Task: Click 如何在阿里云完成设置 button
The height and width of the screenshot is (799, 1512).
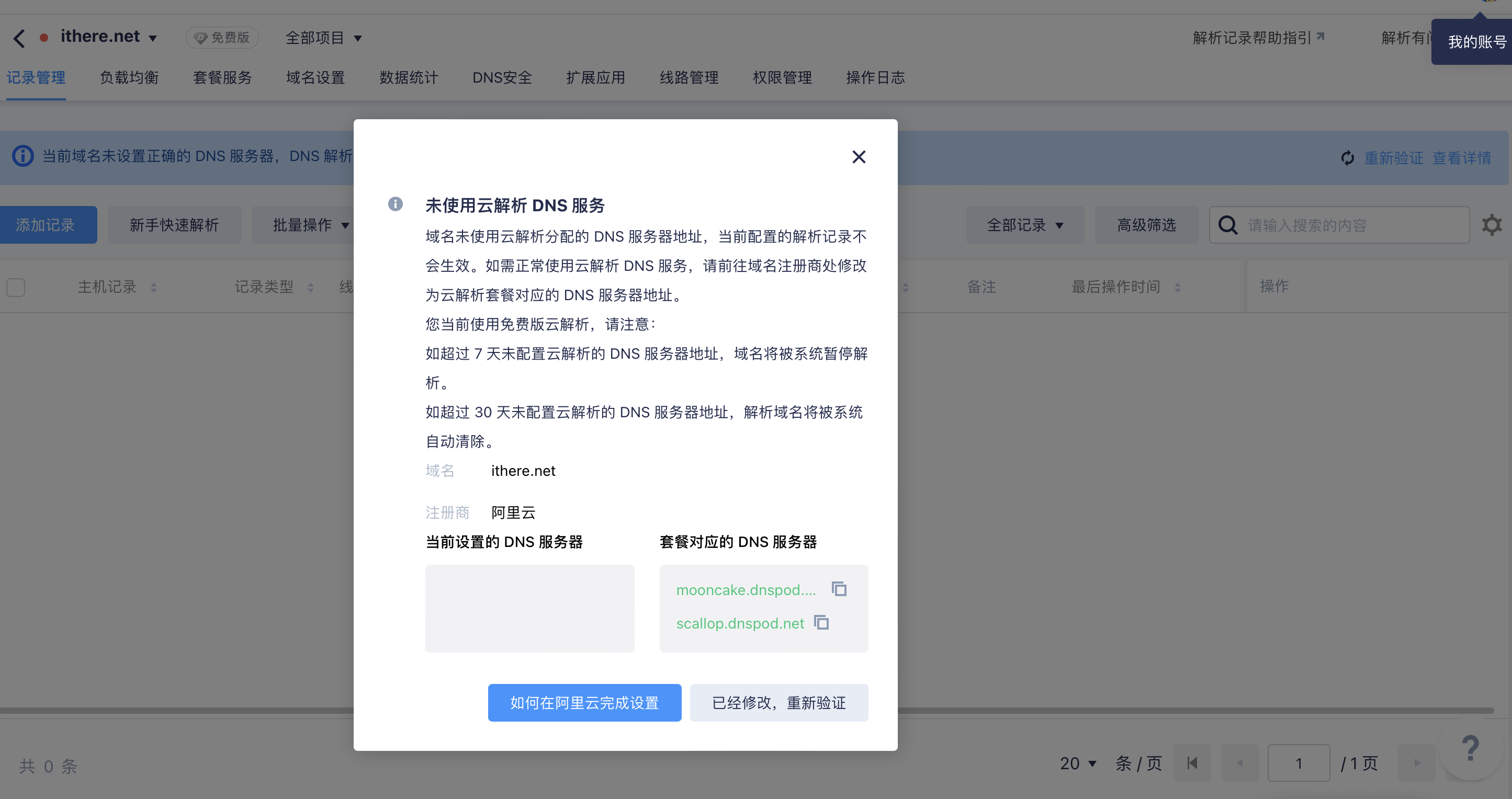Action: click(584, 703)
